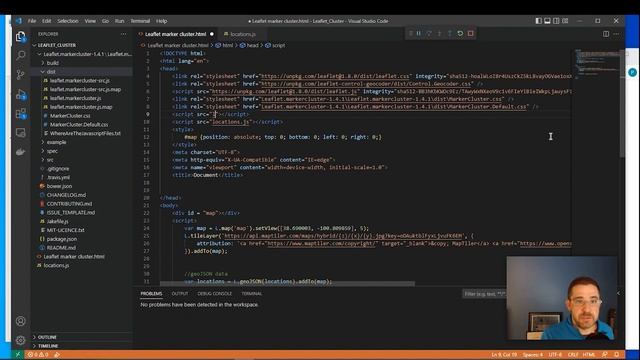Toggle the bottom panel layout button
Screen dimensions: 640x360
(548, 21)
